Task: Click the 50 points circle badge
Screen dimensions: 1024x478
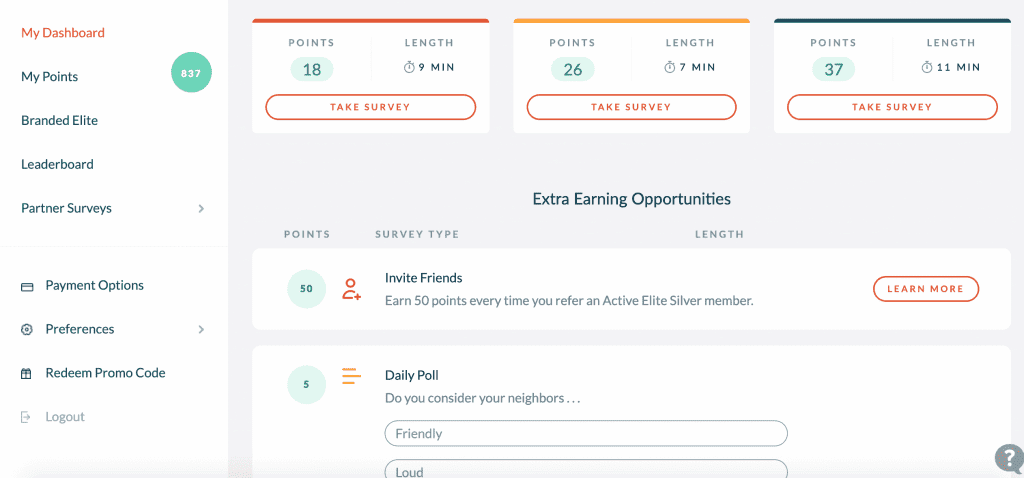Action: (306, 289)
